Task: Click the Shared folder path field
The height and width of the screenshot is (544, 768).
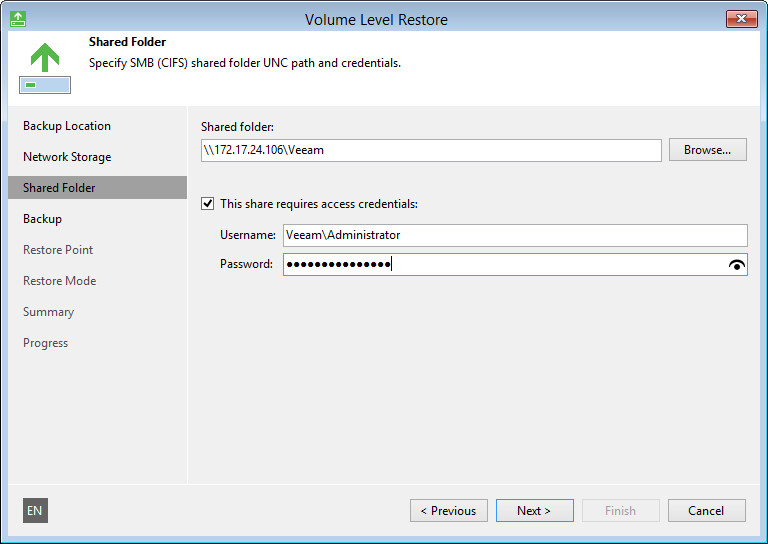Action: click(x=431, y=150)
